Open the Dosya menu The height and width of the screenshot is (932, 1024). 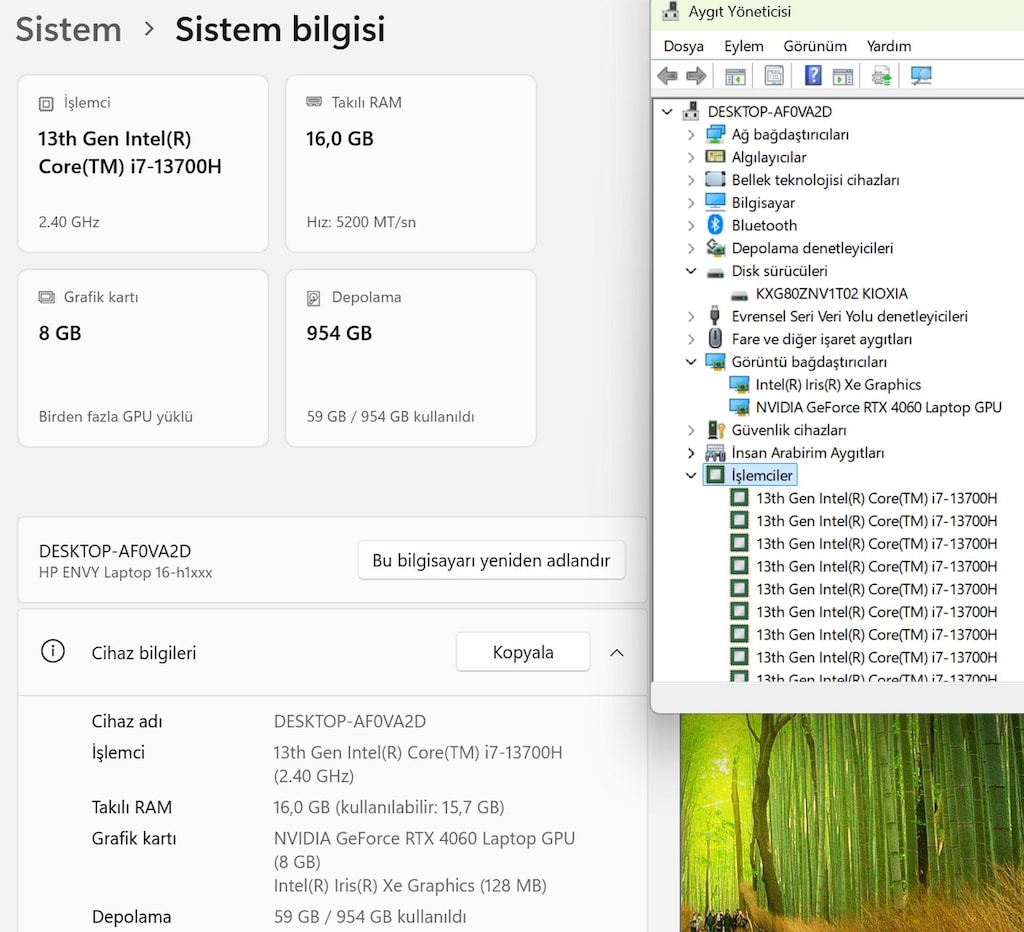coord(683,46)
